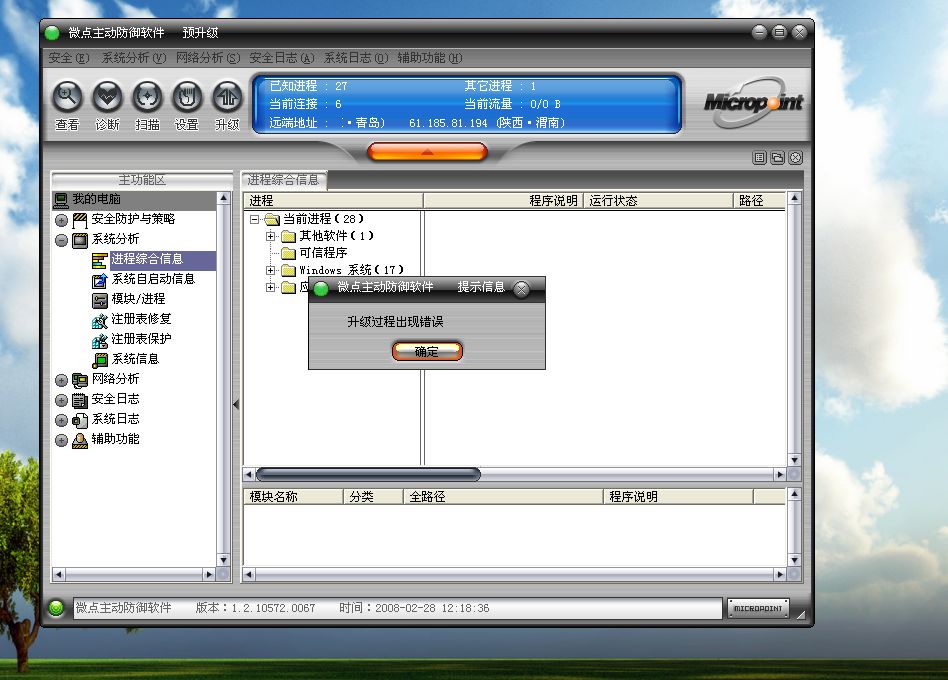Click the 系统信息 icon
The height and width of the screenshot is (680, 948).
[100, 360]
